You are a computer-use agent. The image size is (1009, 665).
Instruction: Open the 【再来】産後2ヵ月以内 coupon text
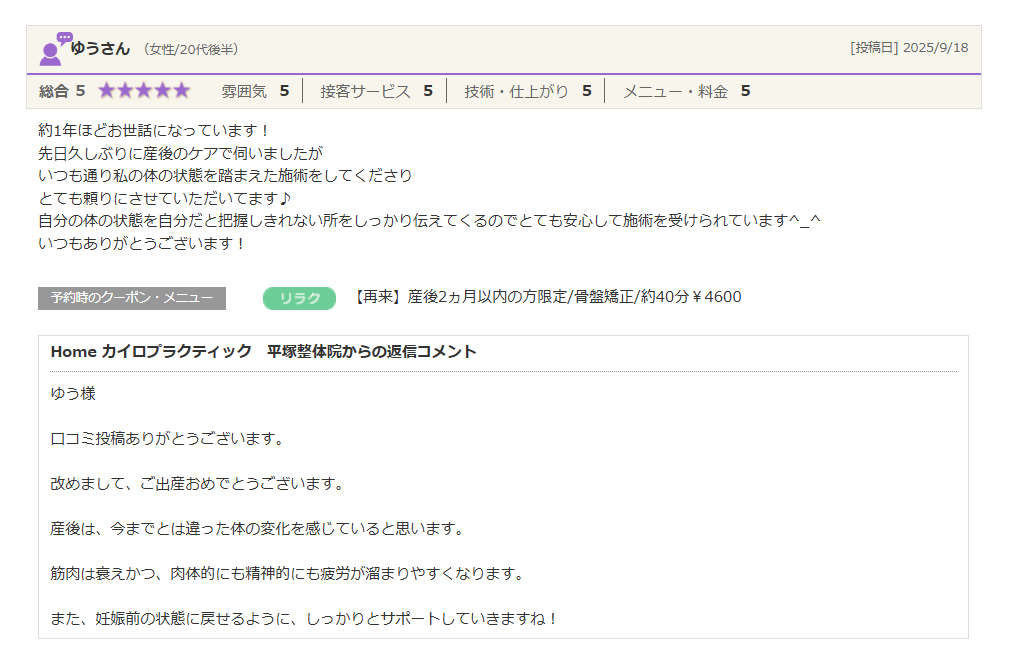547,297
